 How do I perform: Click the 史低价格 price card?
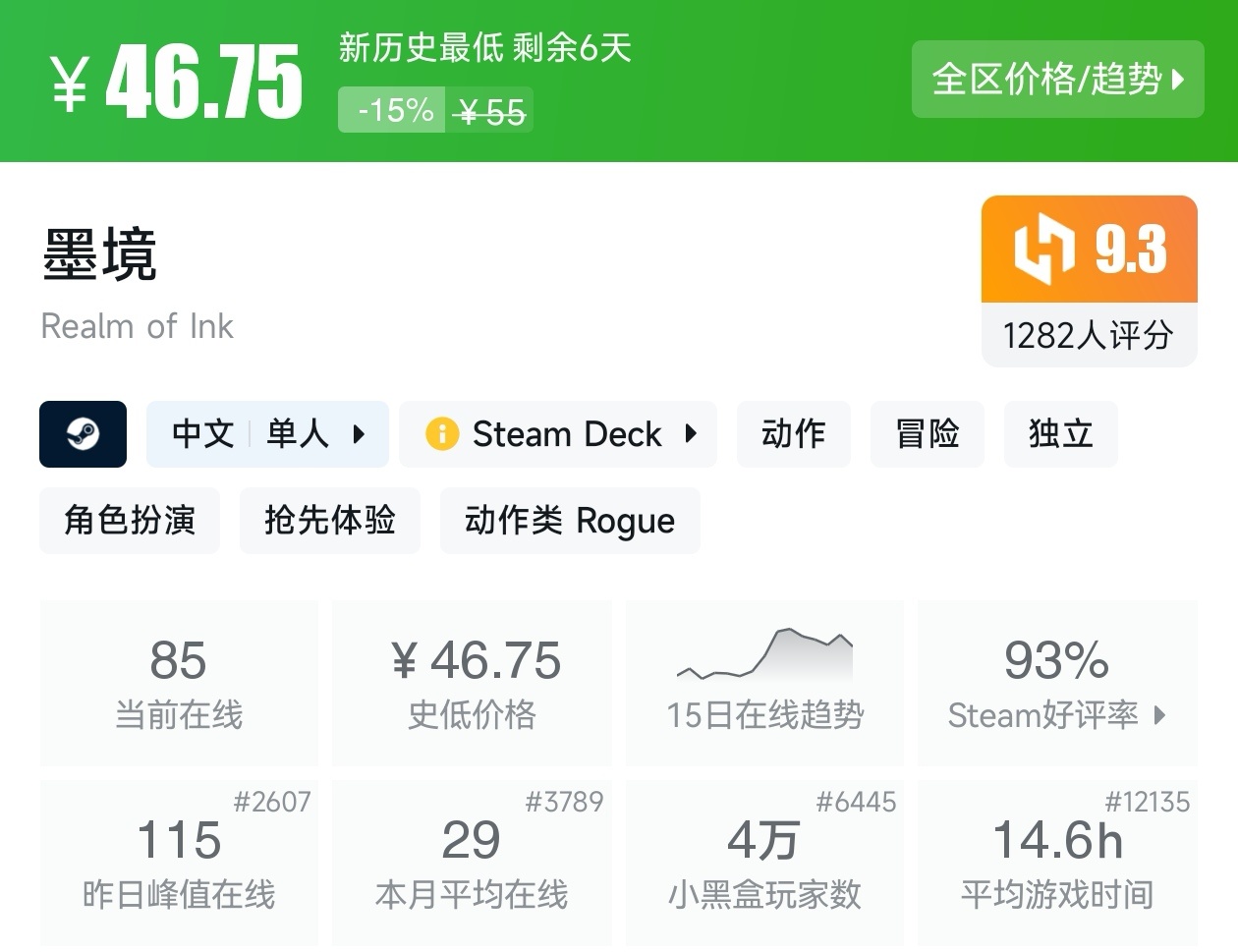[x=472, y=681]
